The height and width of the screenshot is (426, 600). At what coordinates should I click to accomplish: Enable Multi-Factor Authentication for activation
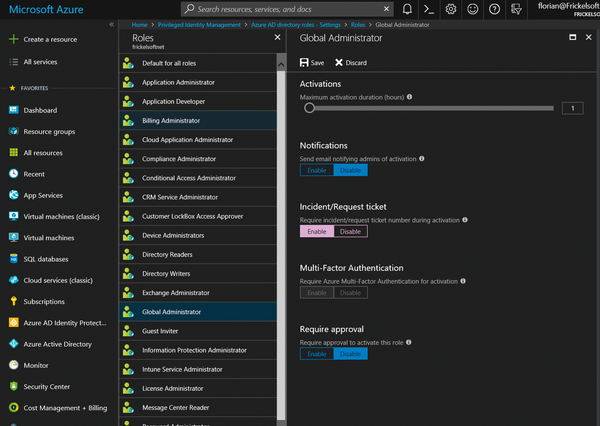coord(317,293)
